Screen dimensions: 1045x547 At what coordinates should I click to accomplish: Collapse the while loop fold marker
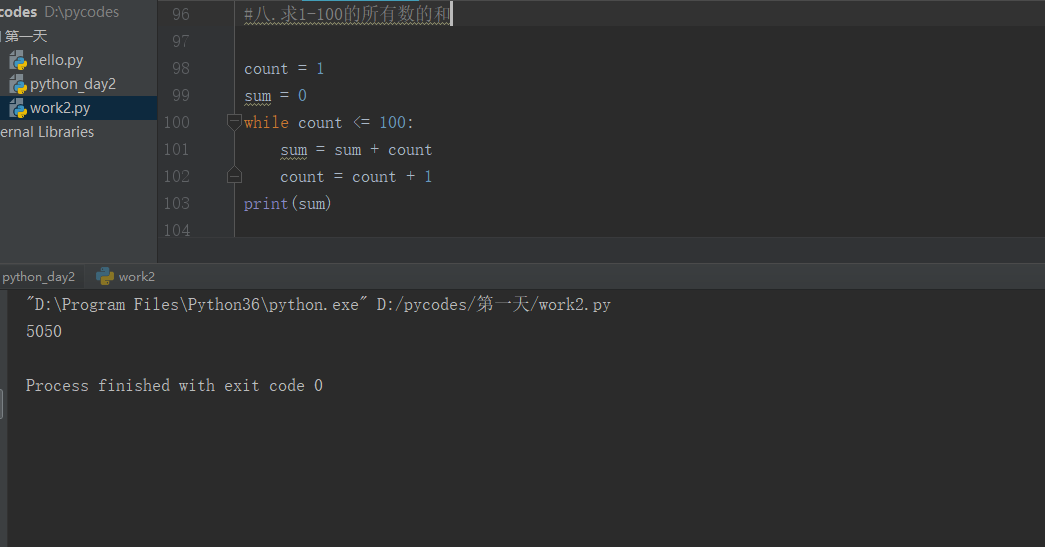pyautogui.click(x=234, y=122)
